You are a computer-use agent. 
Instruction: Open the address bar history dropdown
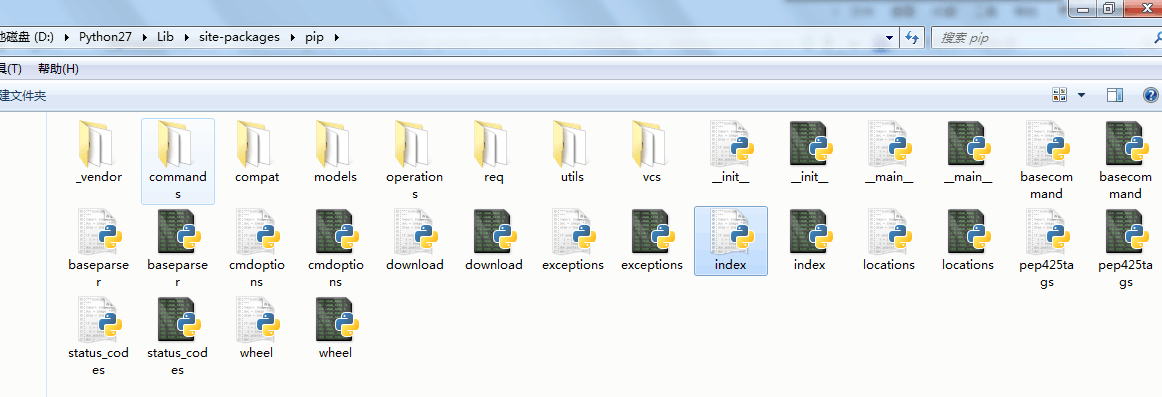click(x=889, y=37)
